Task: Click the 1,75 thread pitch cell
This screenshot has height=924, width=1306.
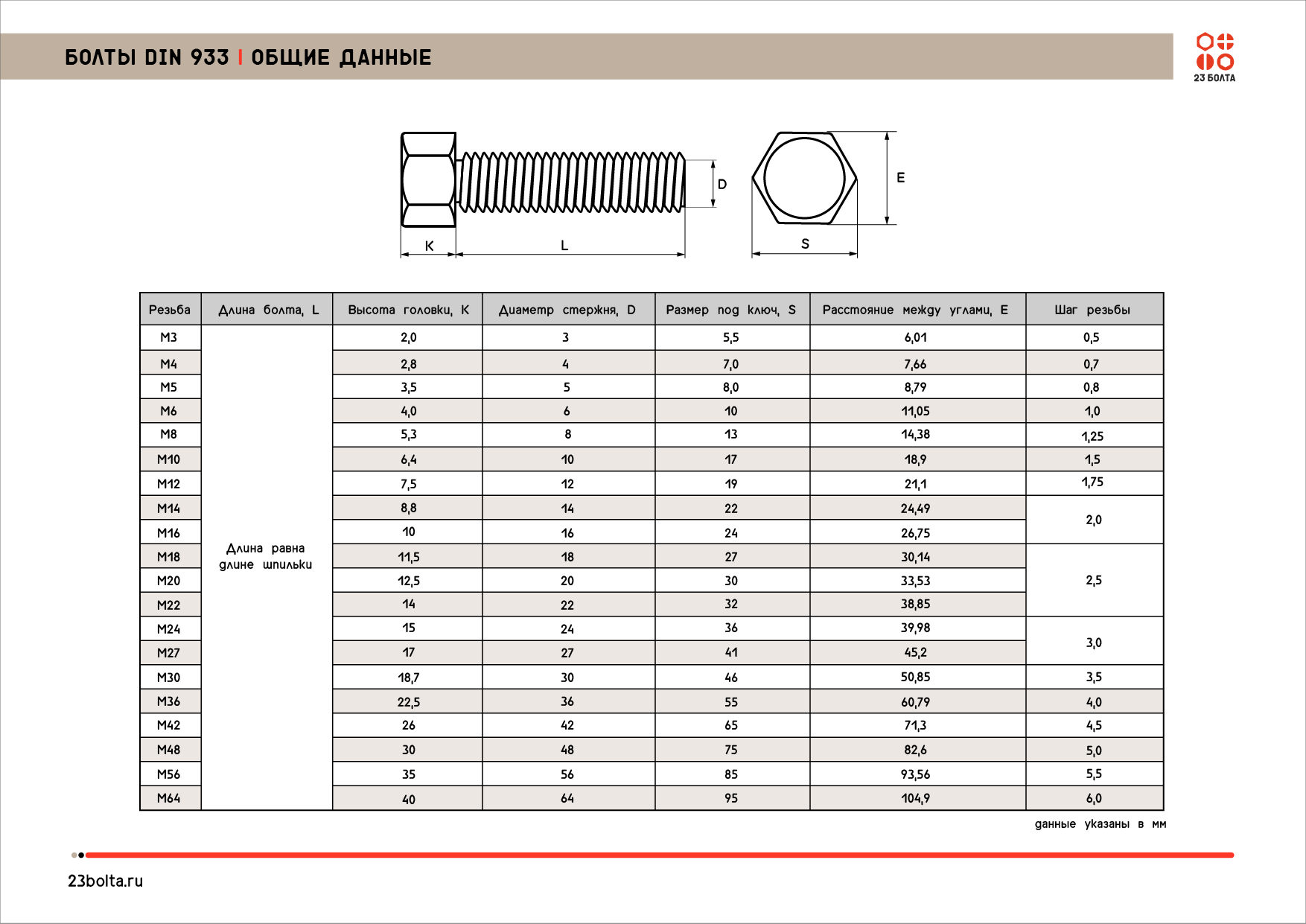Action: tap(1092, 482)
